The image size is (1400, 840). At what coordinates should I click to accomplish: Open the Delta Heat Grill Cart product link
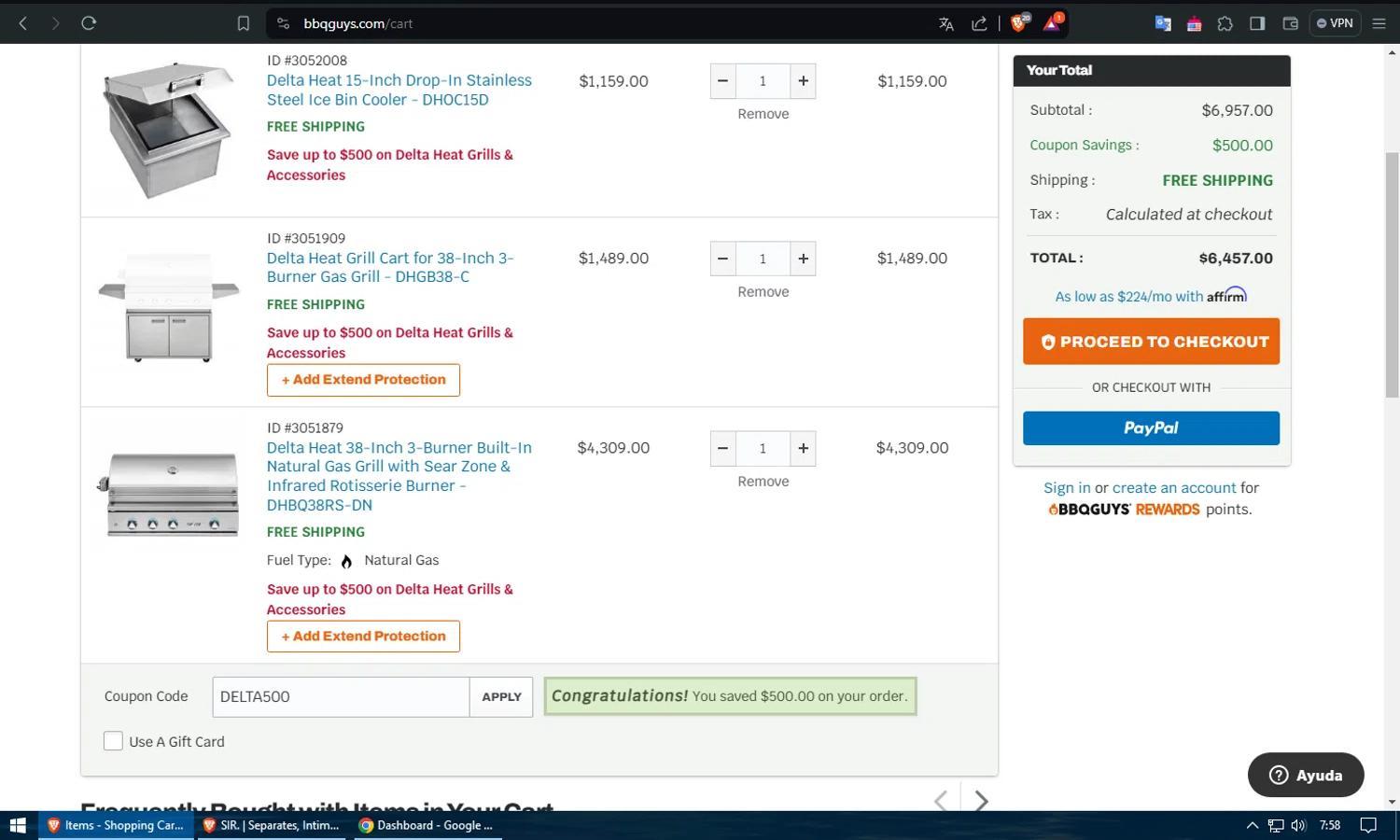[390, 268]
